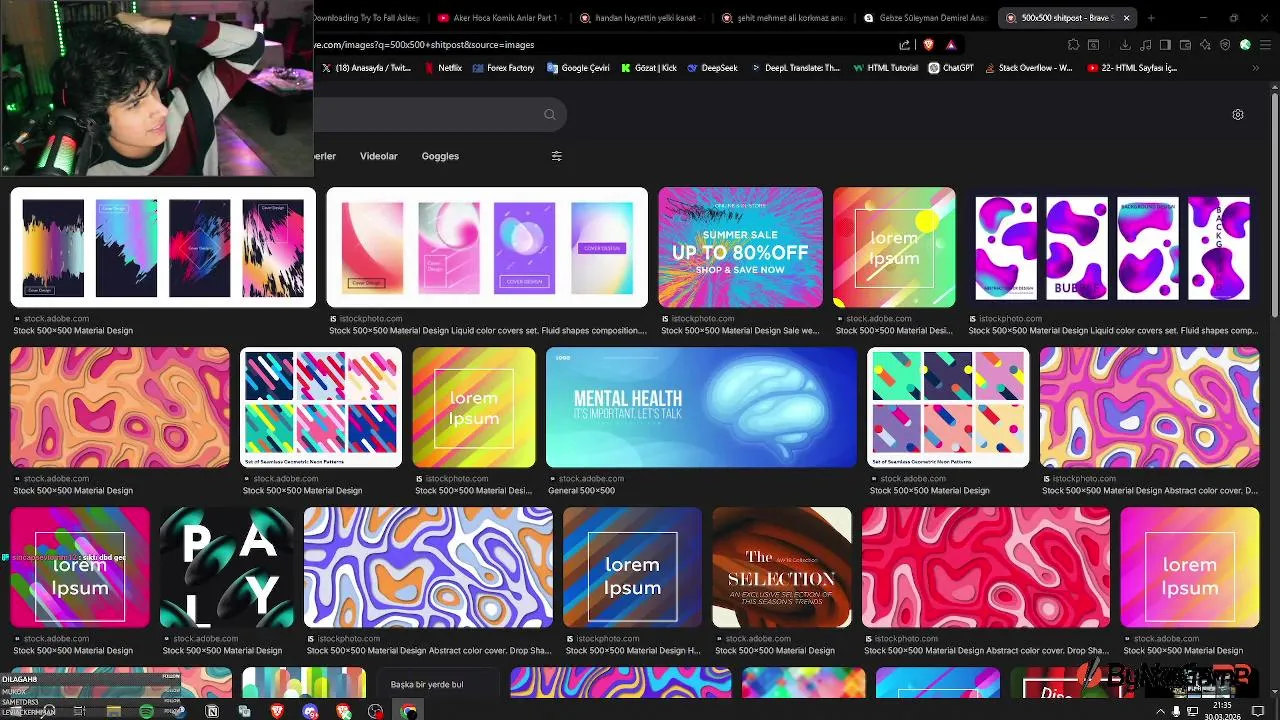Close the 500x500 shitpost tab

(x=1127, y=18)
